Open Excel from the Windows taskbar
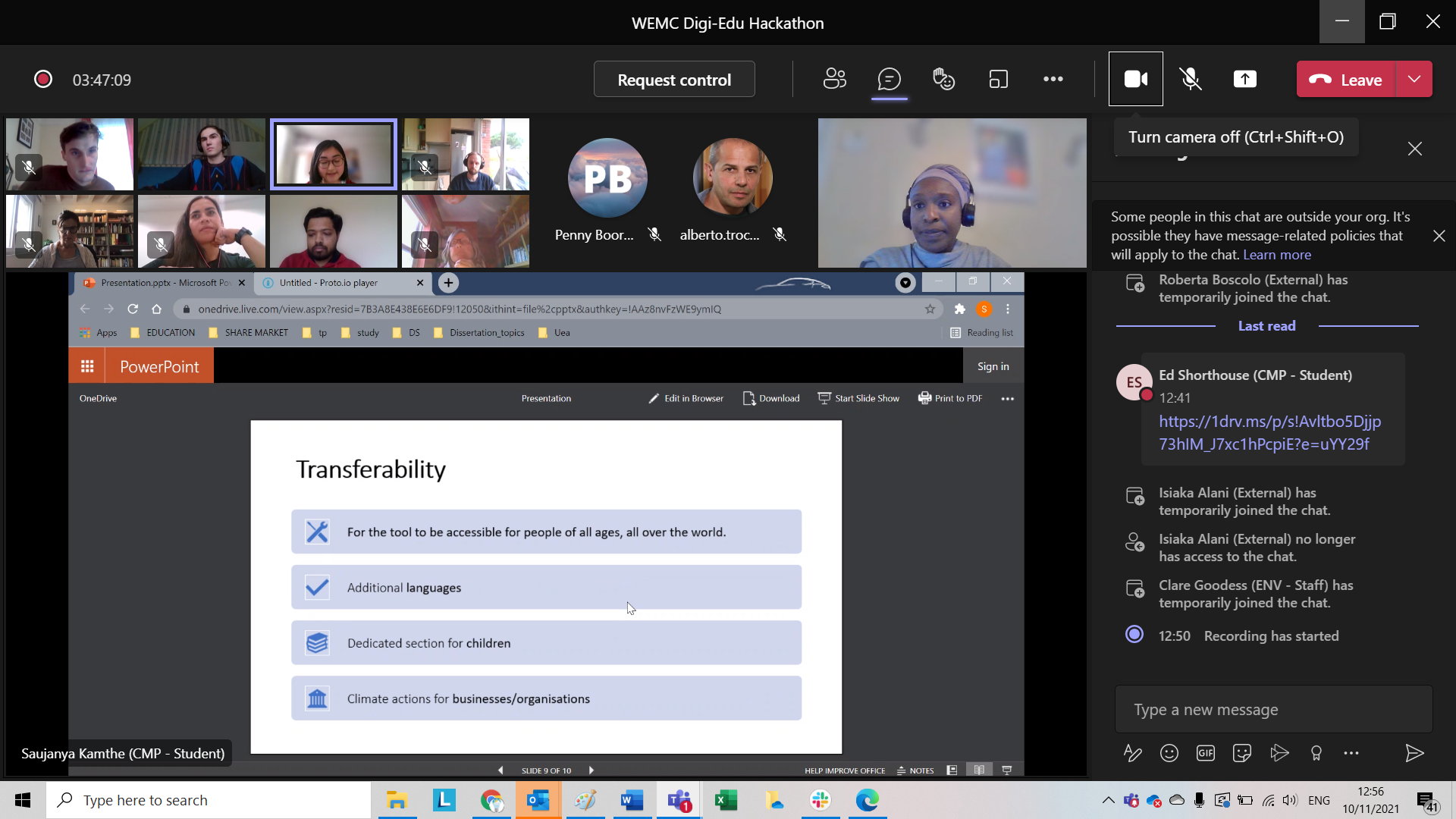Viewport: 1456px width, 819px height. click(726, 800)
